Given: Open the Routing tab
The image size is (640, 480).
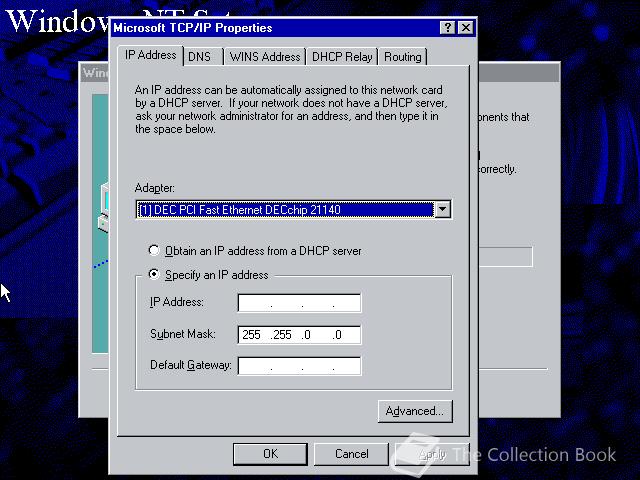Looking at the screenshot, I should coord(402,57).
